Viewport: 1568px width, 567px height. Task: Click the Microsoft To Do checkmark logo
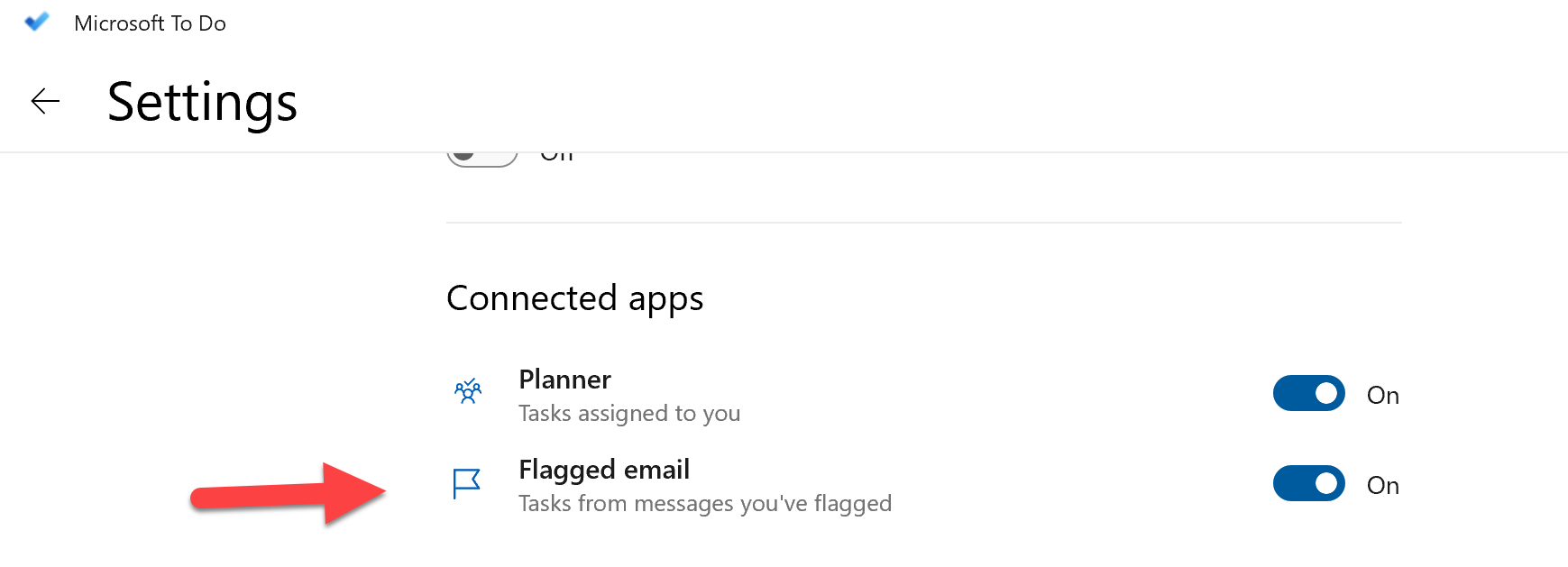37,23
